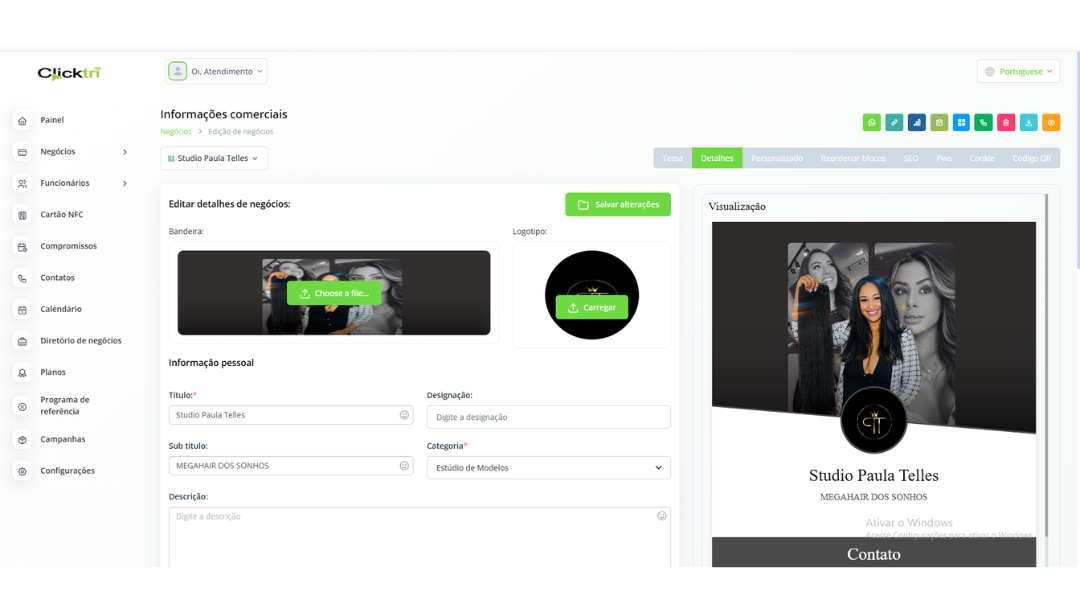Click the Salvar alterações button
Image resolution: width=1080 pixels, height=607 pixels.
(x=618, y=205)
